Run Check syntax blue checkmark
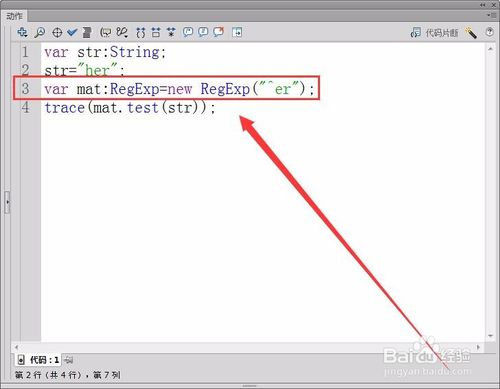This screenshot has height=389, width=500. [72, 32]
